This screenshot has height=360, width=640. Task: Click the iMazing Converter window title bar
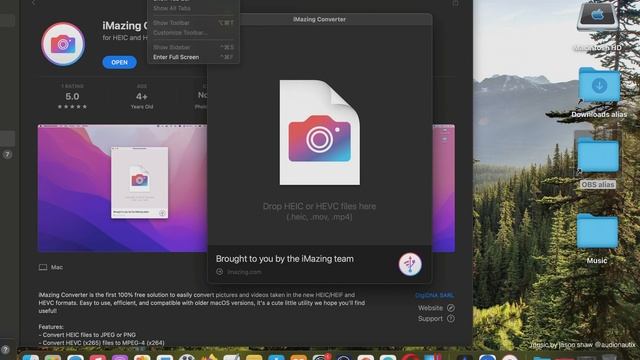319,19
